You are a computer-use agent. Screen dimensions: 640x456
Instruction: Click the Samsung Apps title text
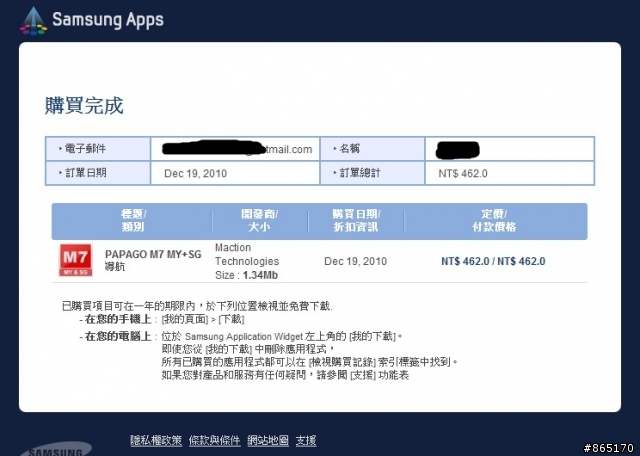pos(108,20)
